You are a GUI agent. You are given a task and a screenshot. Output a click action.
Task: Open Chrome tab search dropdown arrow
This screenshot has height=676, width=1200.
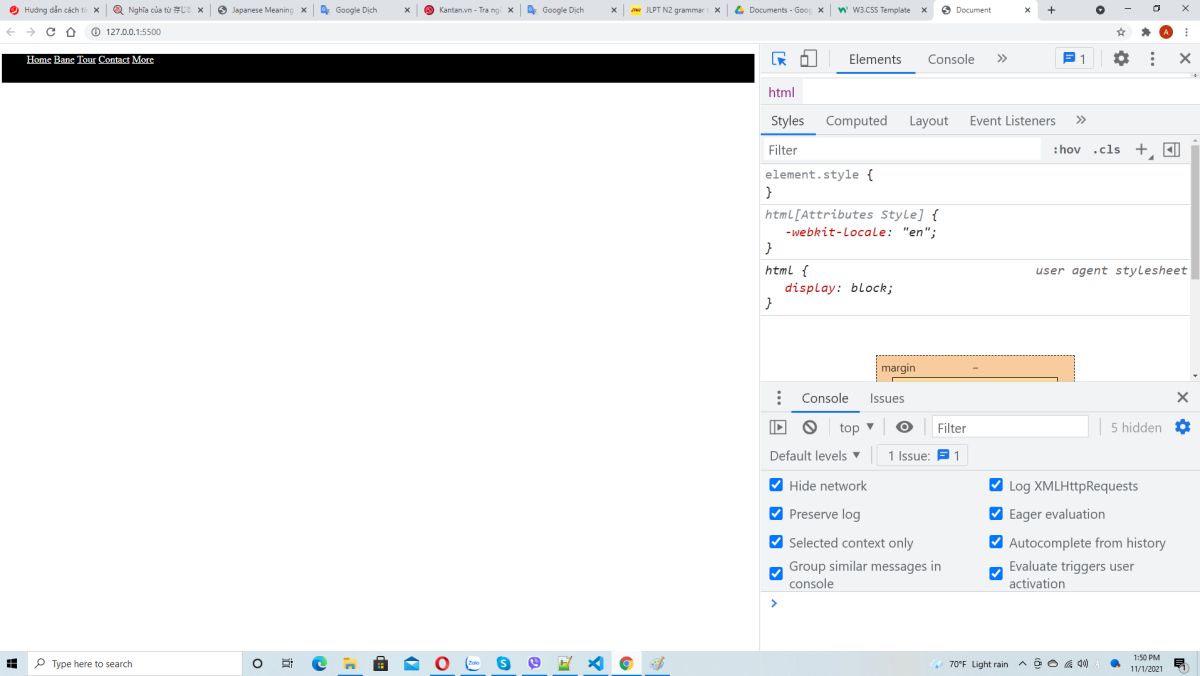pyautogui.click(x=1100, y=10)
